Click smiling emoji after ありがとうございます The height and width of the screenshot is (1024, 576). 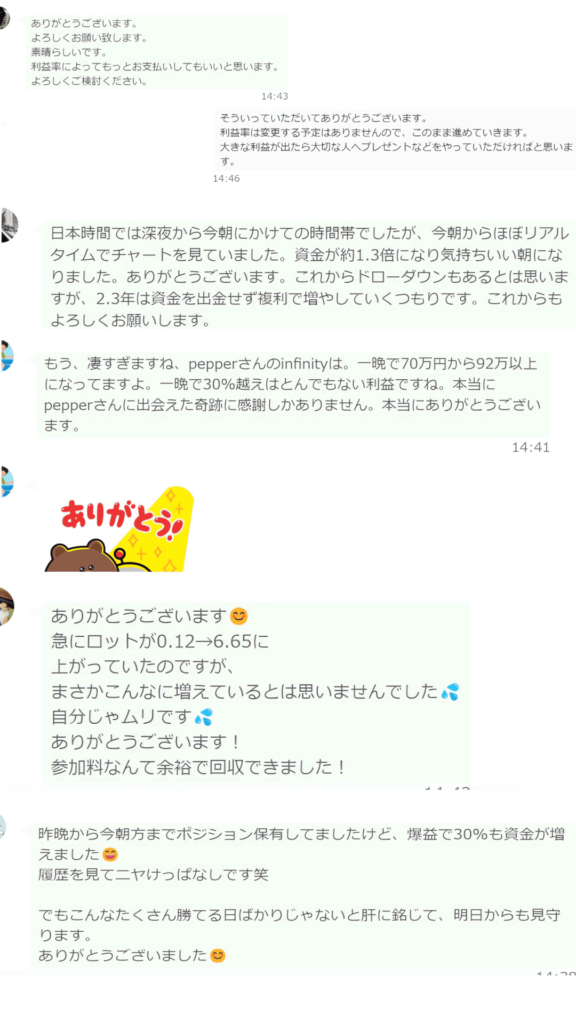239,616
